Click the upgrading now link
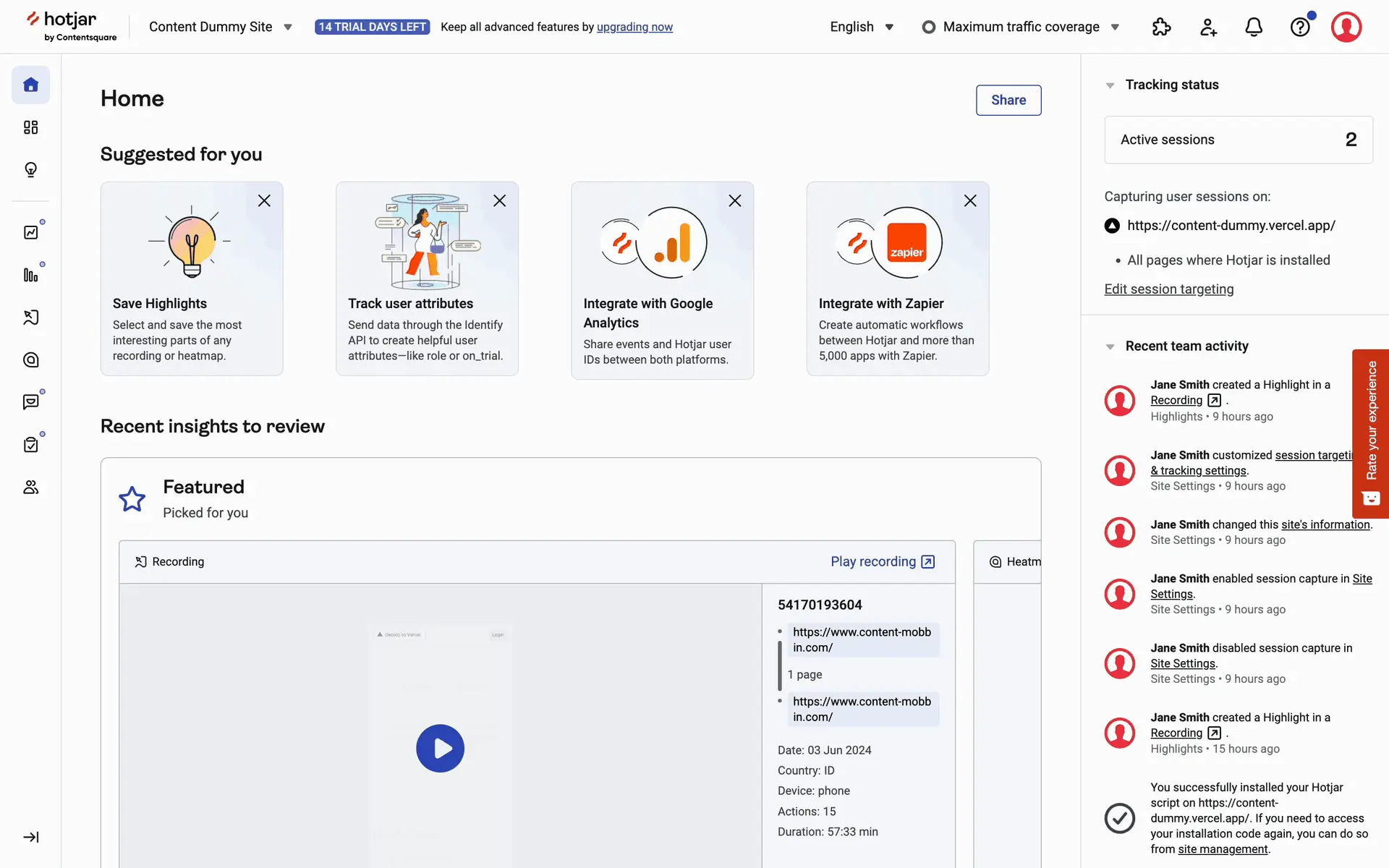The width and height of the screenshot is (1389, 868). coord(634,27)
